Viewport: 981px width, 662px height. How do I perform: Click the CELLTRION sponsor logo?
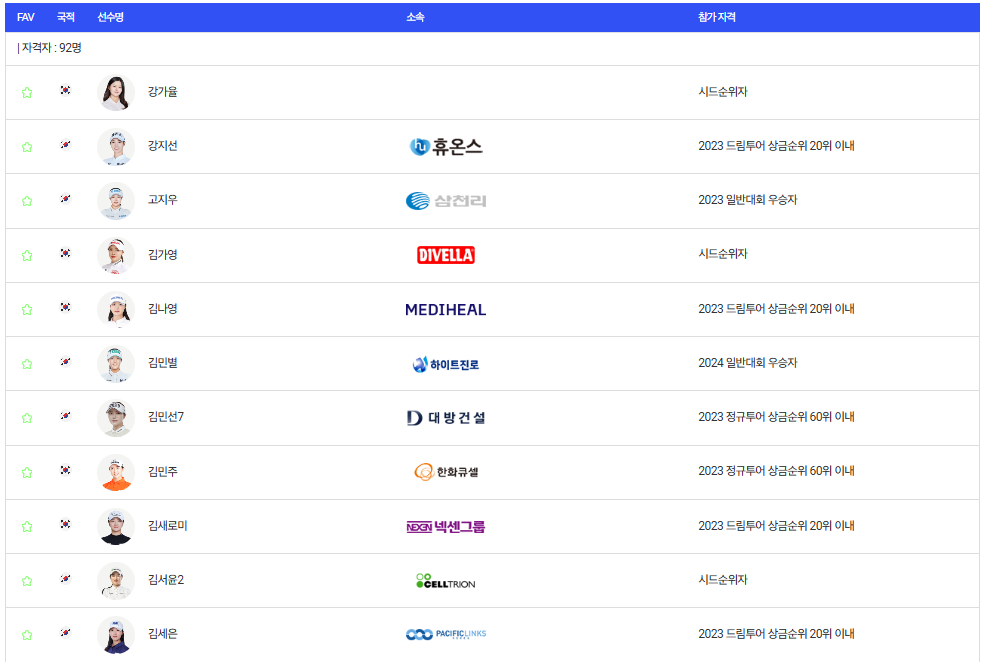pyautogui.click(x=446, y=581)
